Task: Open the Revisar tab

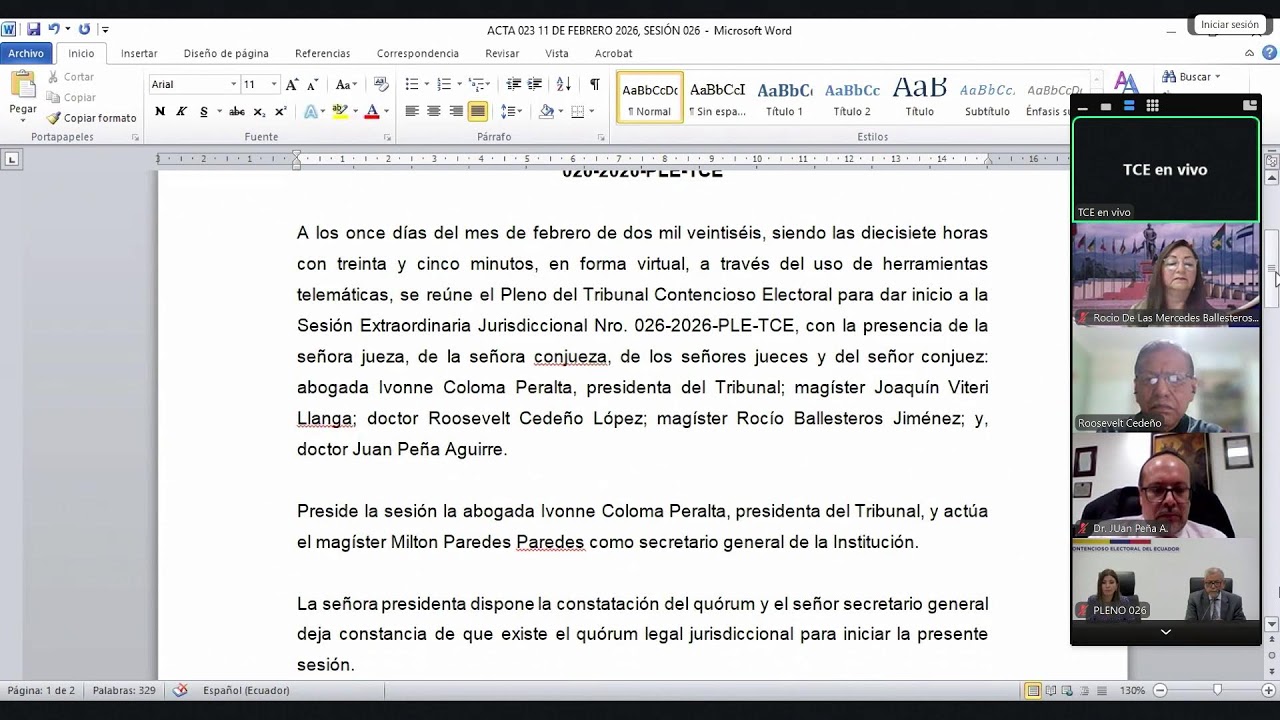Action: click(x=502, y=53)
